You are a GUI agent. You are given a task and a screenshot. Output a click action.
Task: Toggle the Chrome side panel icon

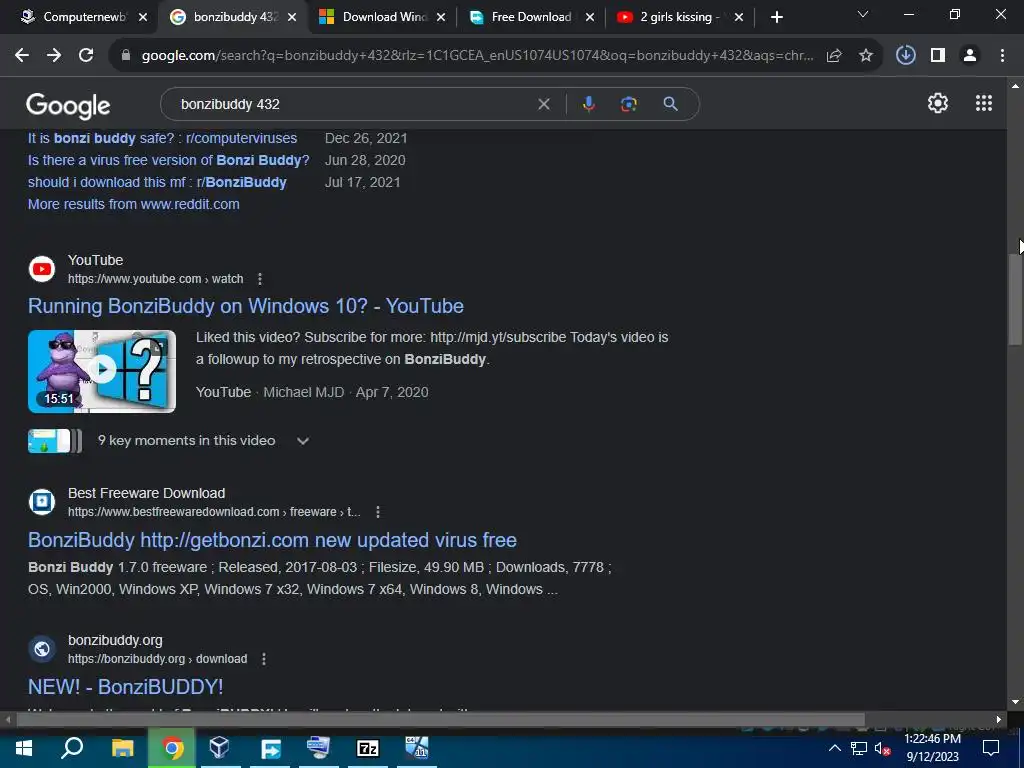[938, 56]
